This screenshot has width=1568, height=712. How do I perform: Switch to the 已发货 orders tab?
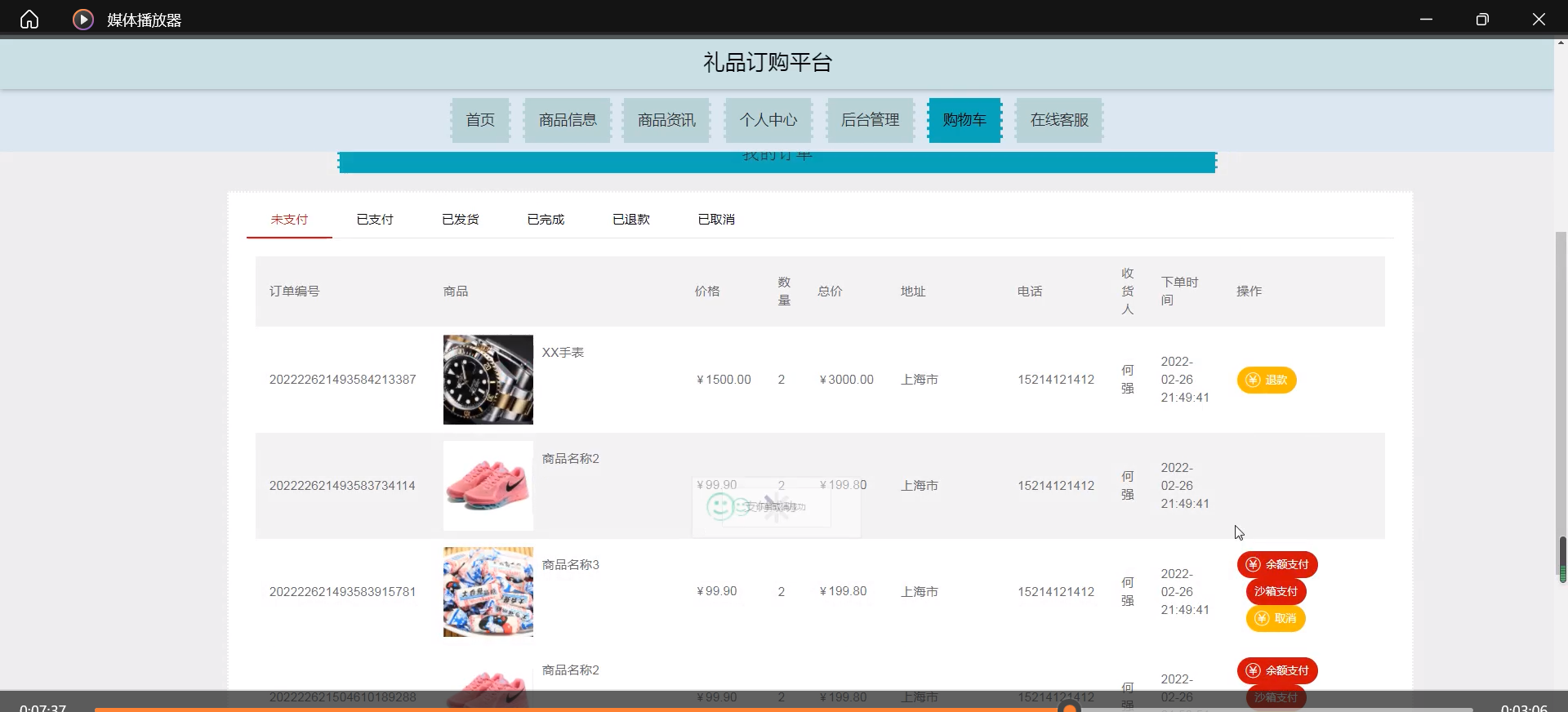click(460, 220)
